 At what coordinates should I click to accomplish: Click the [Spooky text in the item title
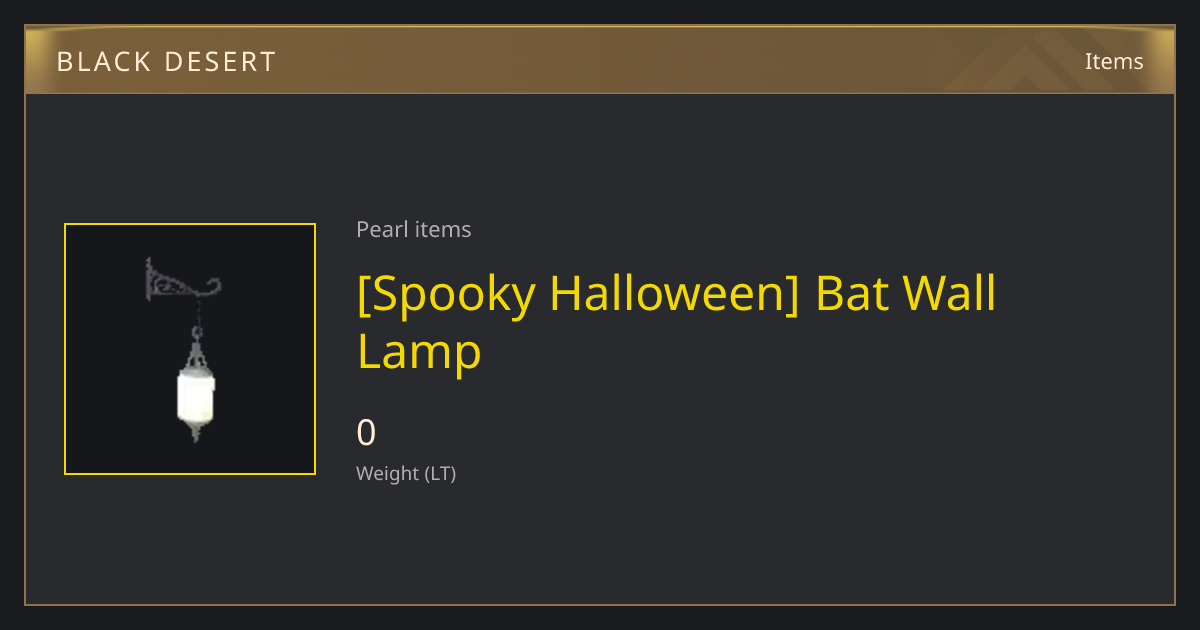pos(446,294)
